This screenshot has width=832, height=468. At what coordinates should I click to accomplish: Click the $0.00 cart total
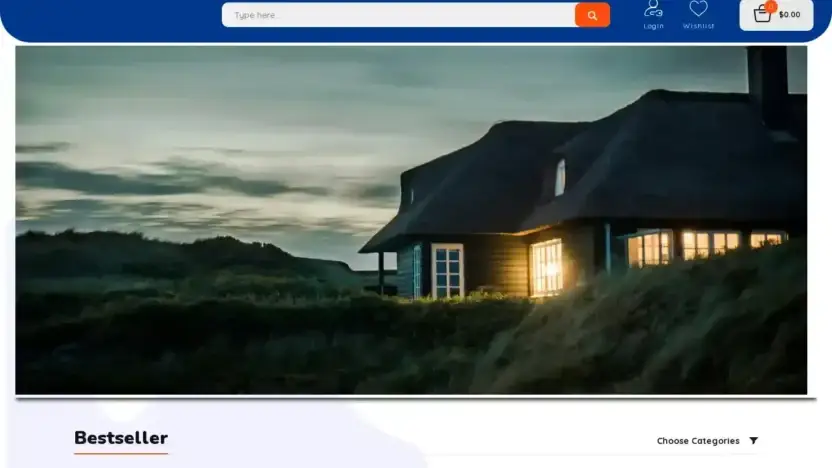[790, 15]
